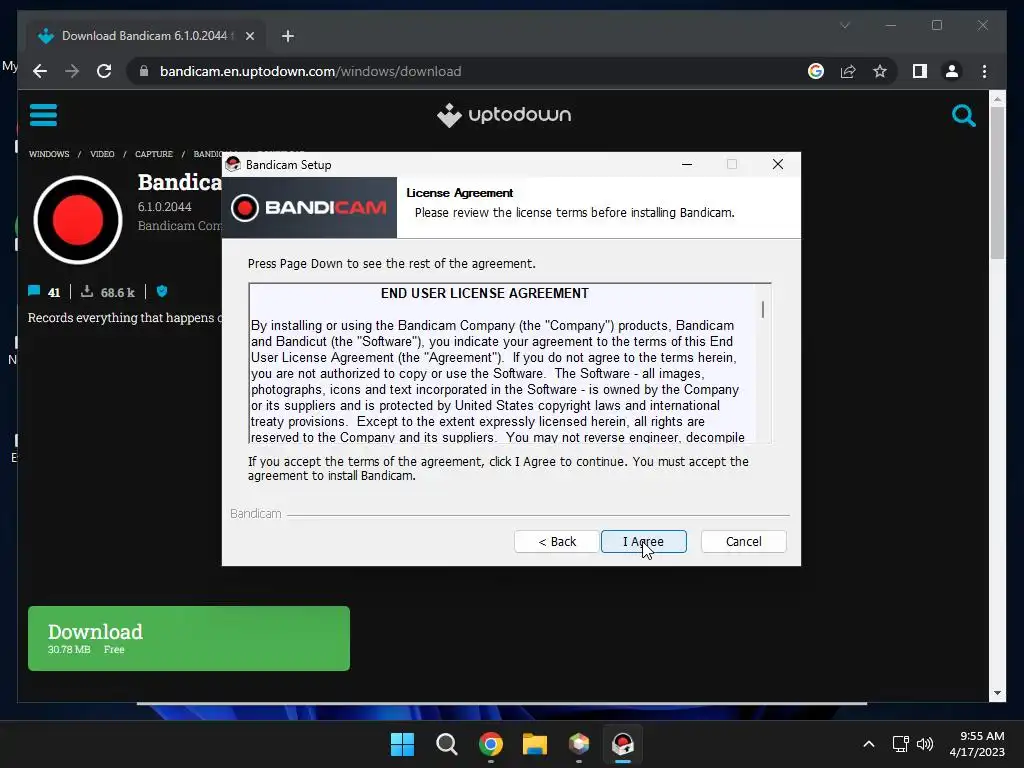The height and width of the screenshot is (768, 1024).
Task: Click the I Agree button
Action: click(x=643, y=541)
